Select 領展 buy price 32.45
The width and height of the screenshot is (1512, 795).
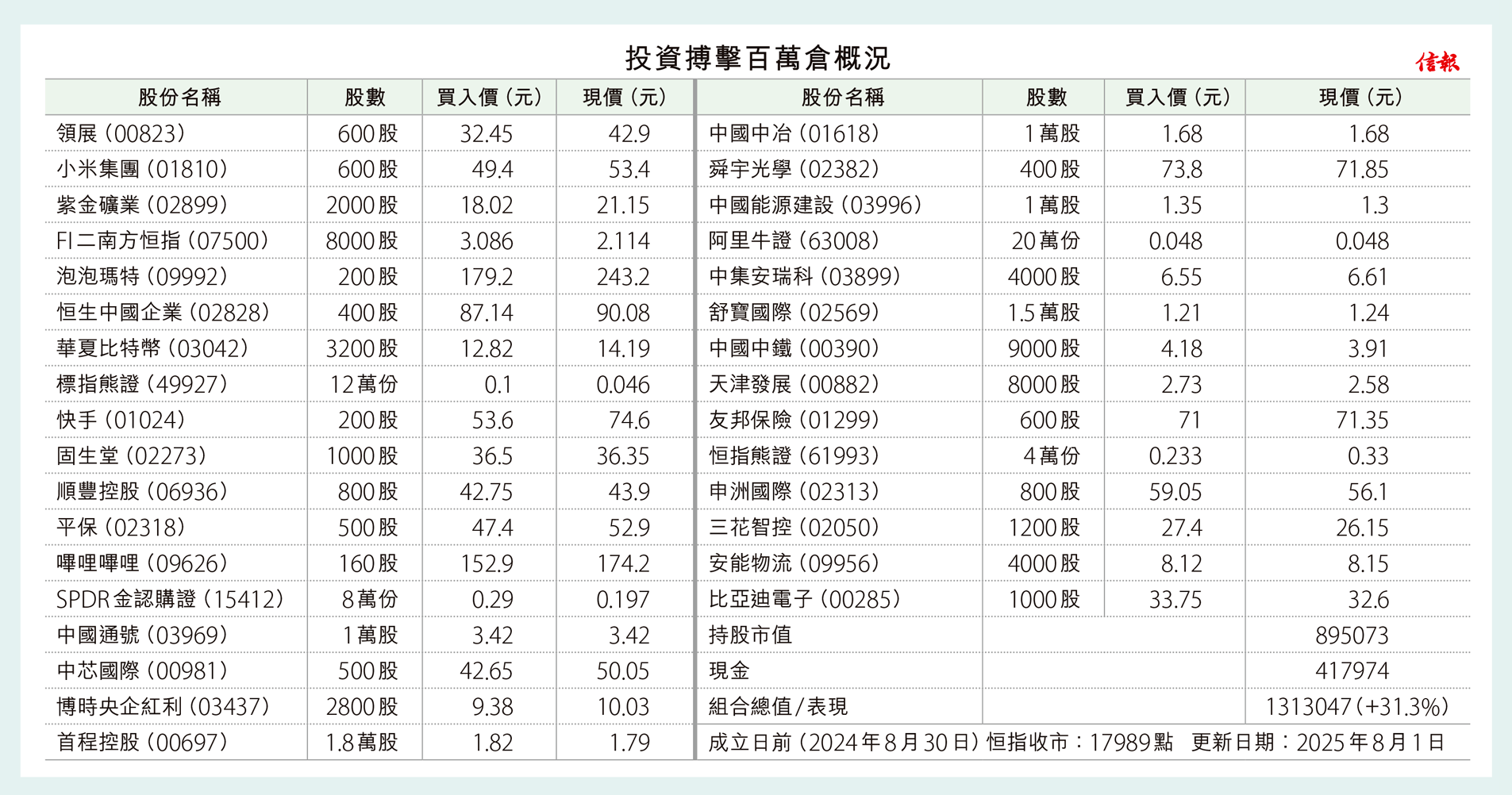pos(487,133)
